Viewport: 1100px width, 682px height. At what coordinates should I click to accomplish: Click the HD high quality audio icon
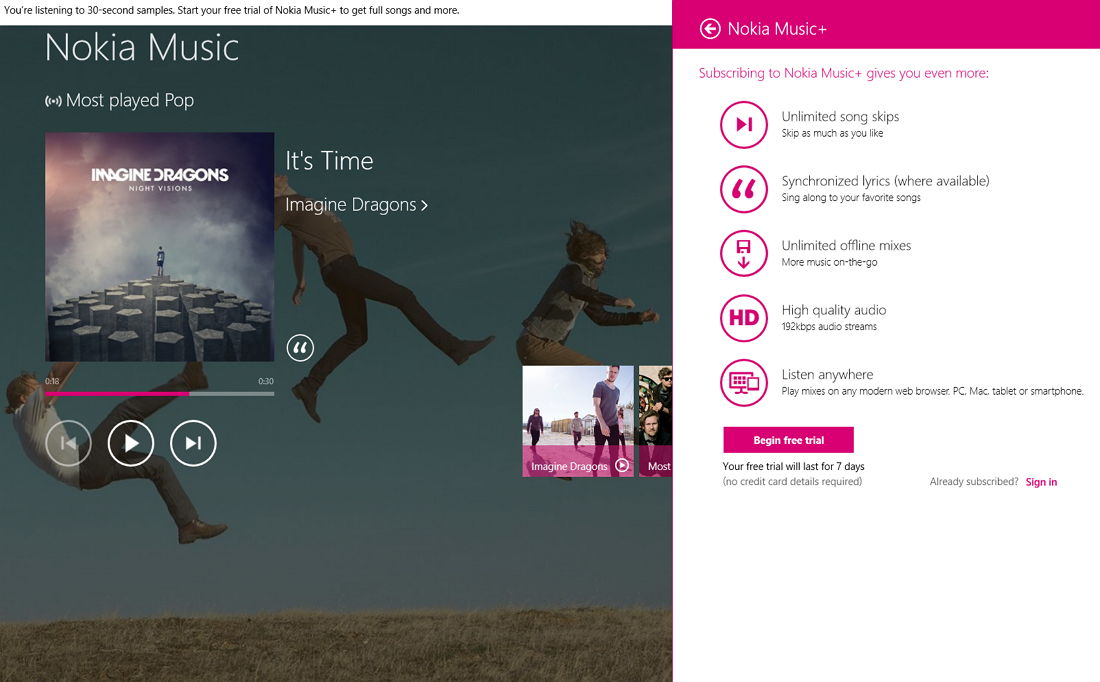[744, 318]
